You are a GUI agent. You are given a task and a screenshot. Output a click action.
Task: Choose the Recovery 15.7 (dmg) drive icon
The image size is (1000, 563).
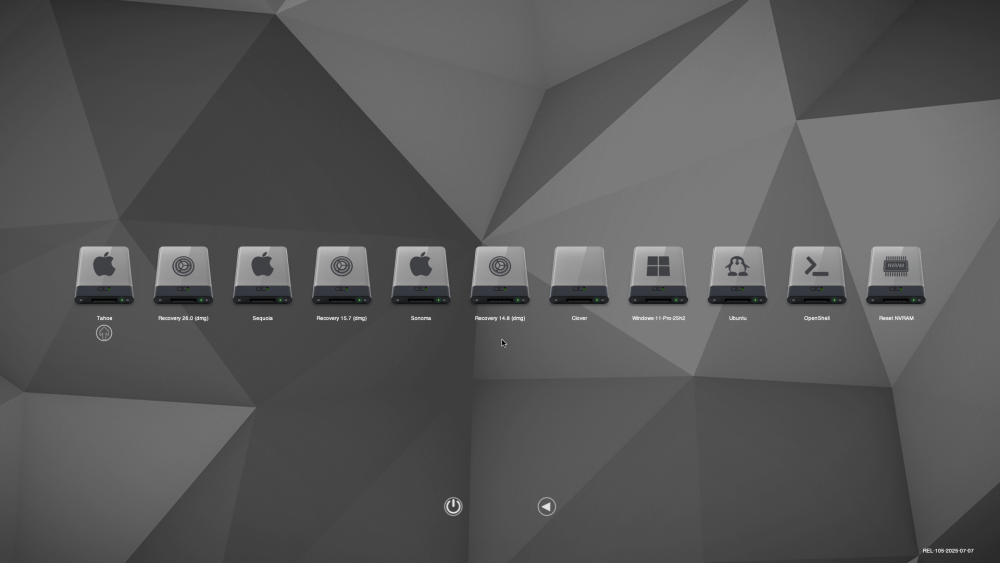pyautogui.click(x=341, y=275)
